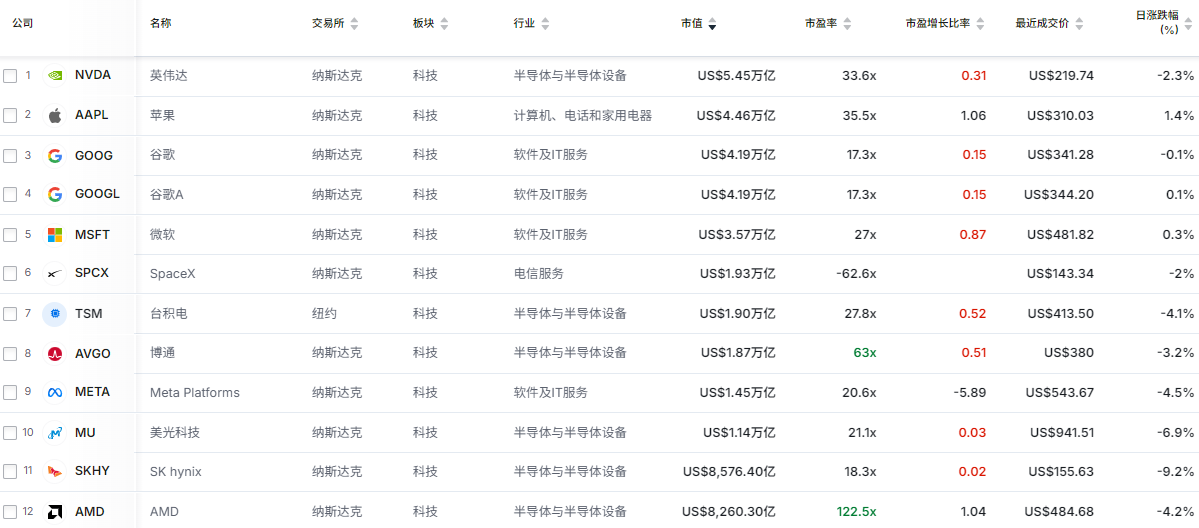Screen dimensions: 1199x528
Task: Check the SPCX row checkbox
Action: pos(10,274)
